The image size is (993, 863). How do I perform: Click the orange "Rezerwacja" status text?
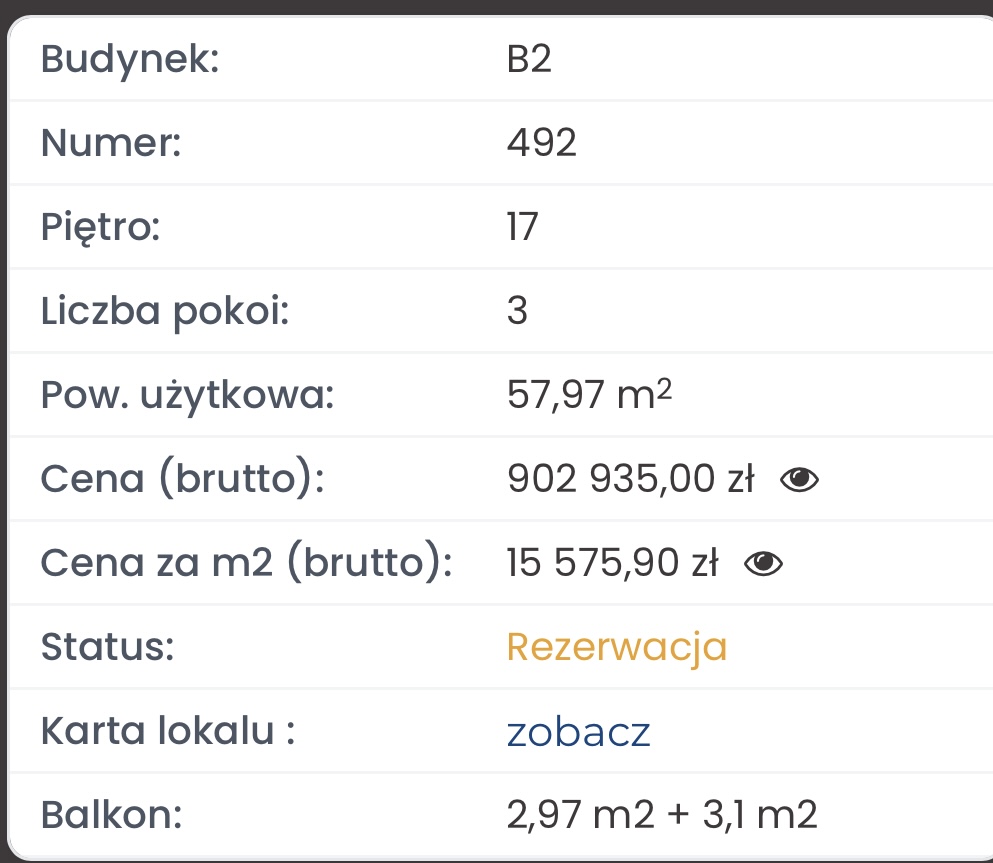click(x=617, y=648)
